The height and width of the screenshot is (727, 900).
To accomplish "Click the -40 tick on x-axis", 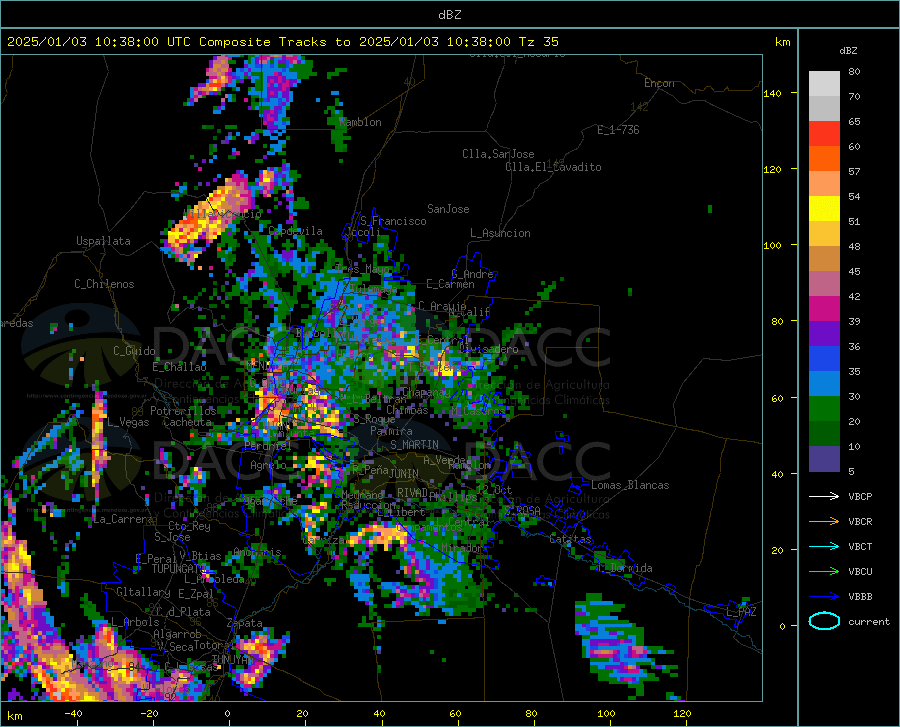I will click(x=73, y=714).
